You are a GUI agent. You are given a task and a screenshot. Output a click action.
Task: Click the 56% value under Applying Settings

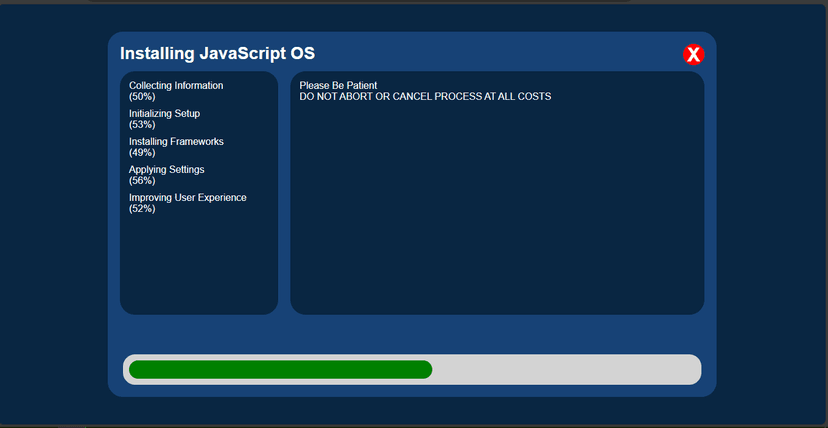coord(142,181)
